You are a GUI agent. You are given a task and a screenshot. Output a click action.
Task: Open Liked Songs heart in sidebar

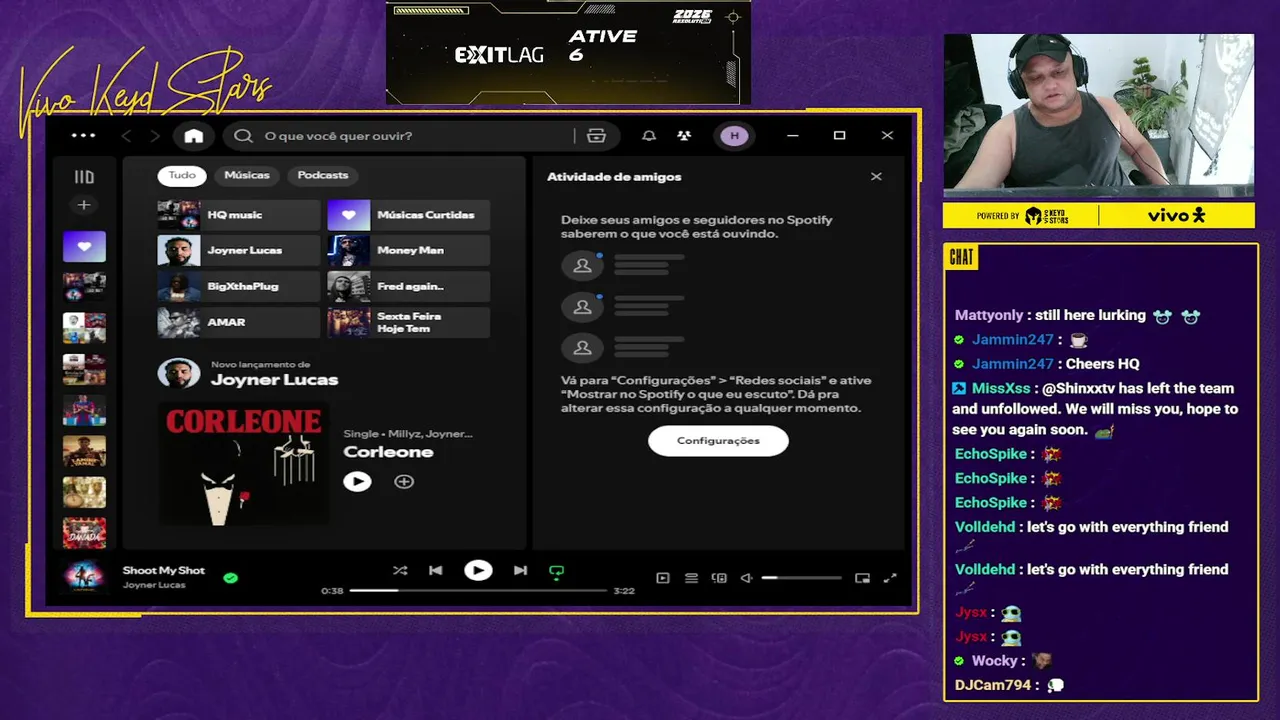[84, 246]
